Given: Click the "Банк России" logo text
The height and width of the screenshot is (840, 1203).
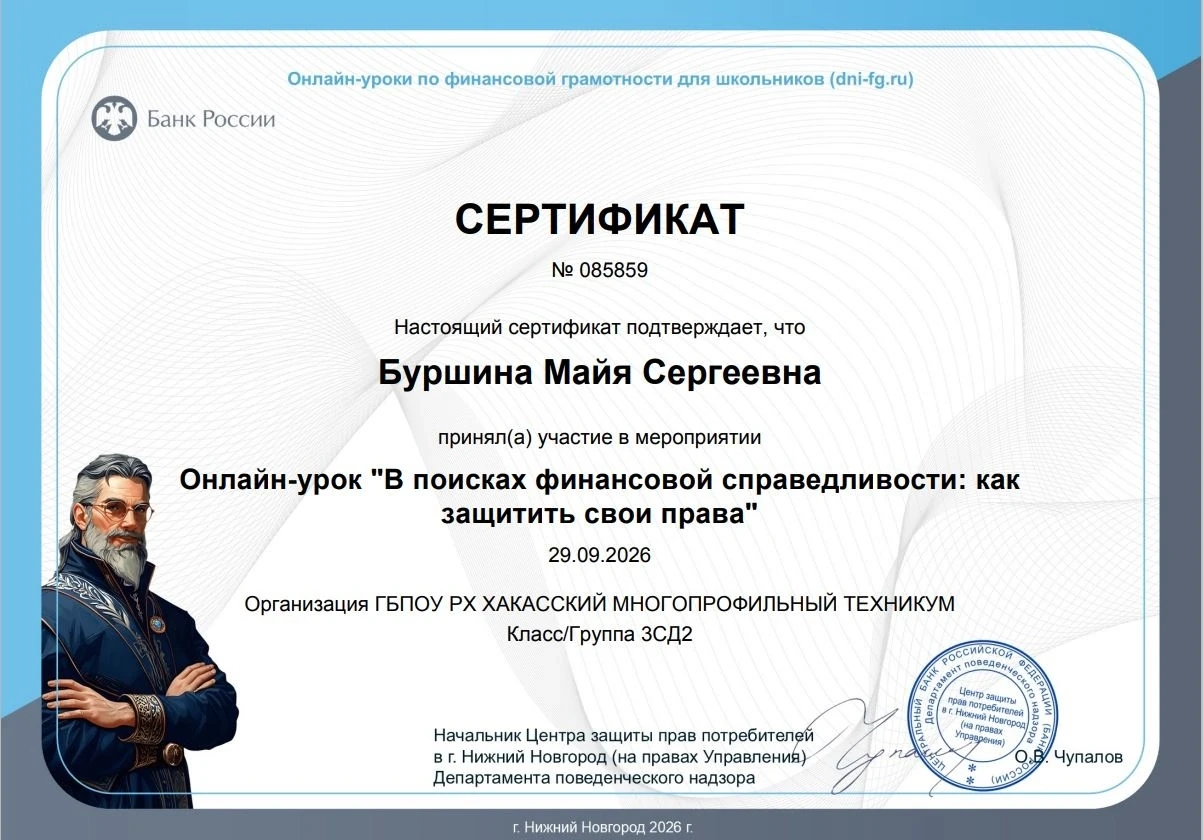Looking at the screenshot, I should [x=211, y=120].
